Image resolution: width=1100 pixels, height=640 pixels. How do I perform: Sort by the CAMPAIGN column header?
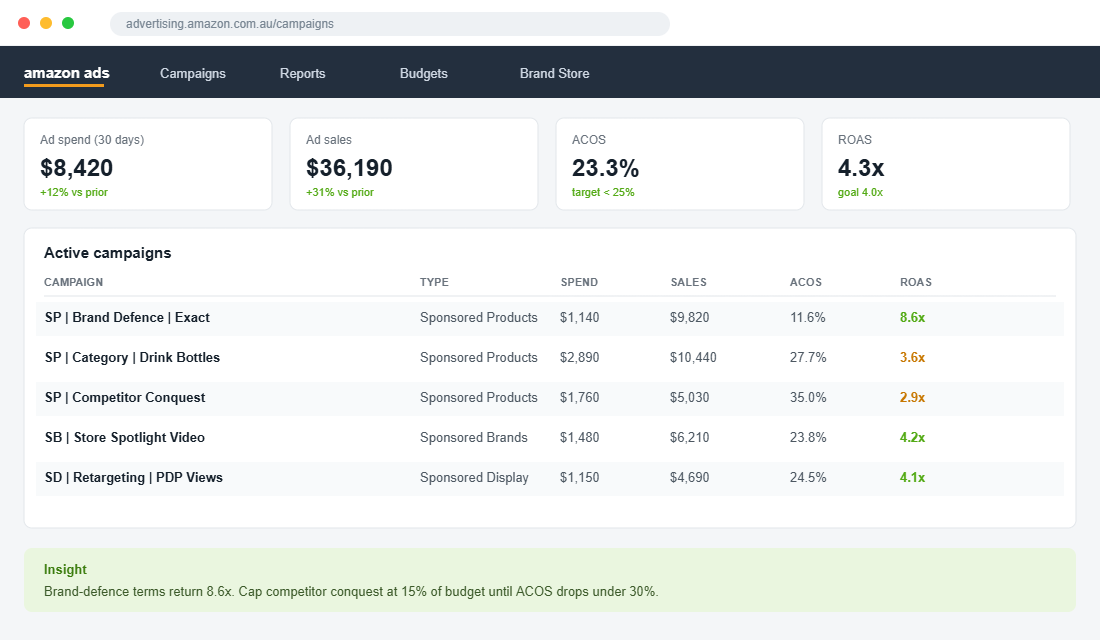pyautogui.click(x=74, y=282)
